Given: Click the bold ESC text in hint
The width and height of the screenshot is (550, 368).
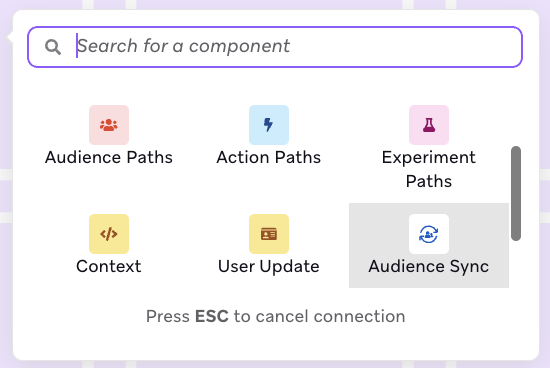Looking at the screenshot, I should point(212,316).
